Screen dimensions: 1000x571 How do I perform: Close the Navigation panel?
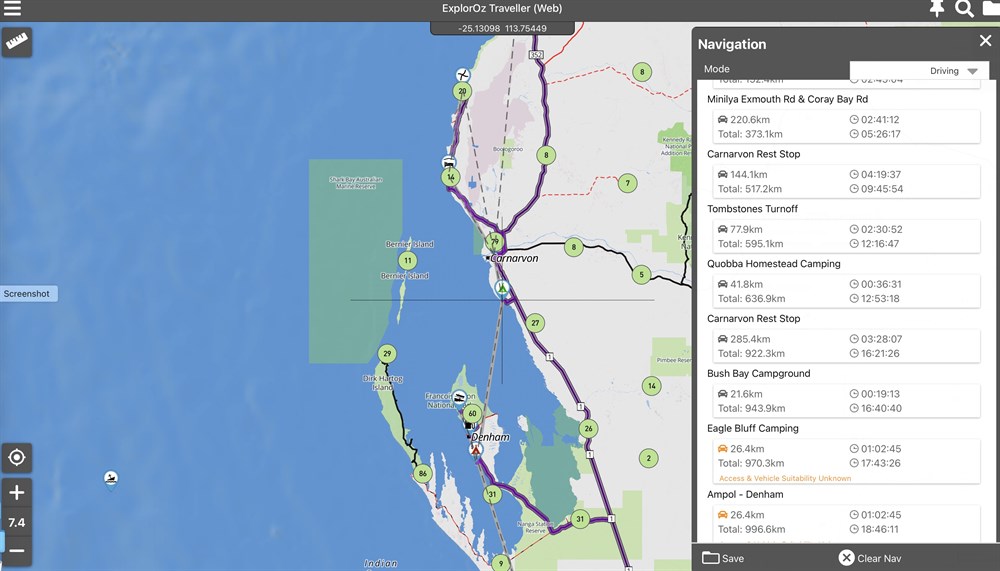coord(985,41)
